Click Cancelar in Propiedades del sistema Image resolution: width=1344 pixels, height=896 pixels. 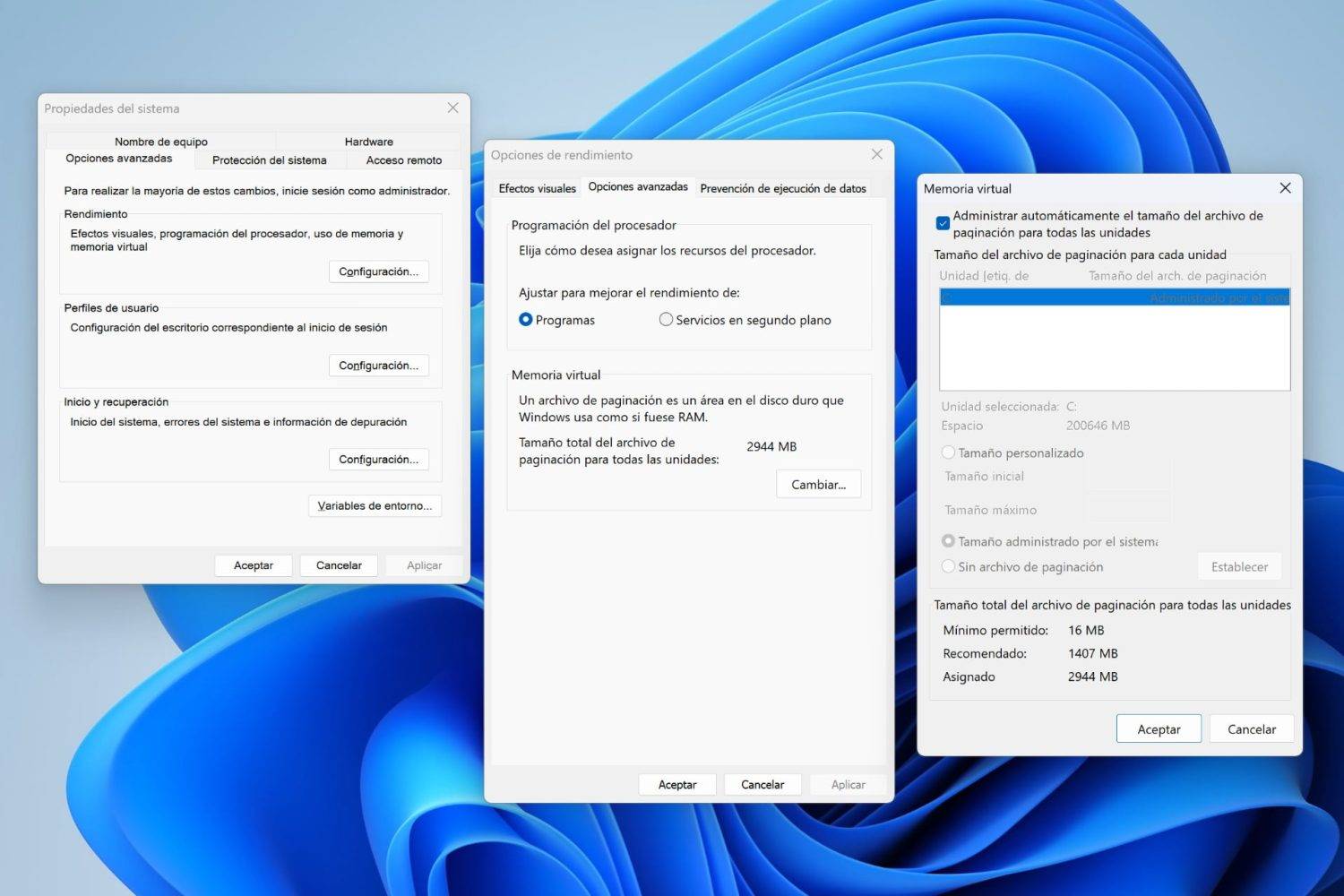coord(339,565)
